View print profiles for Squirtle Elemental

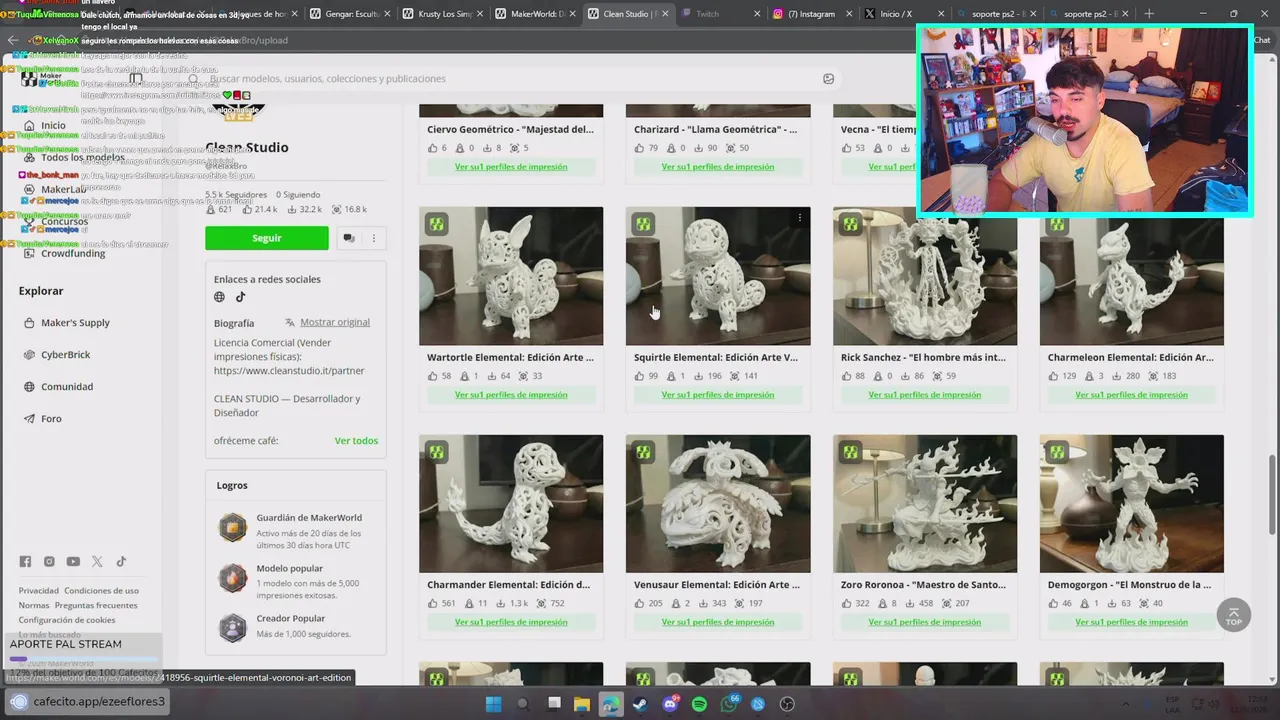click(x=718, y=395)
